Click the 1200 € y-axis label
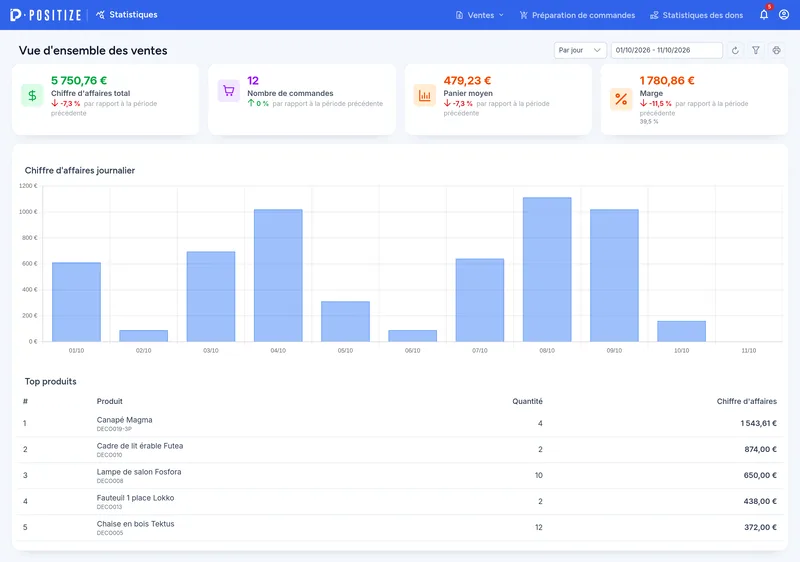The image size is (800, 562). (28, 186)
